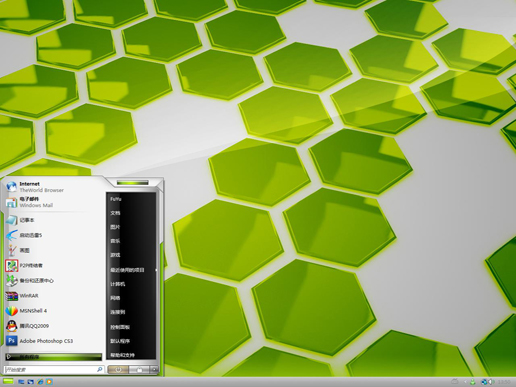Open Computer (计算机) in right pane
516x387 pixels.
point(118,284)
